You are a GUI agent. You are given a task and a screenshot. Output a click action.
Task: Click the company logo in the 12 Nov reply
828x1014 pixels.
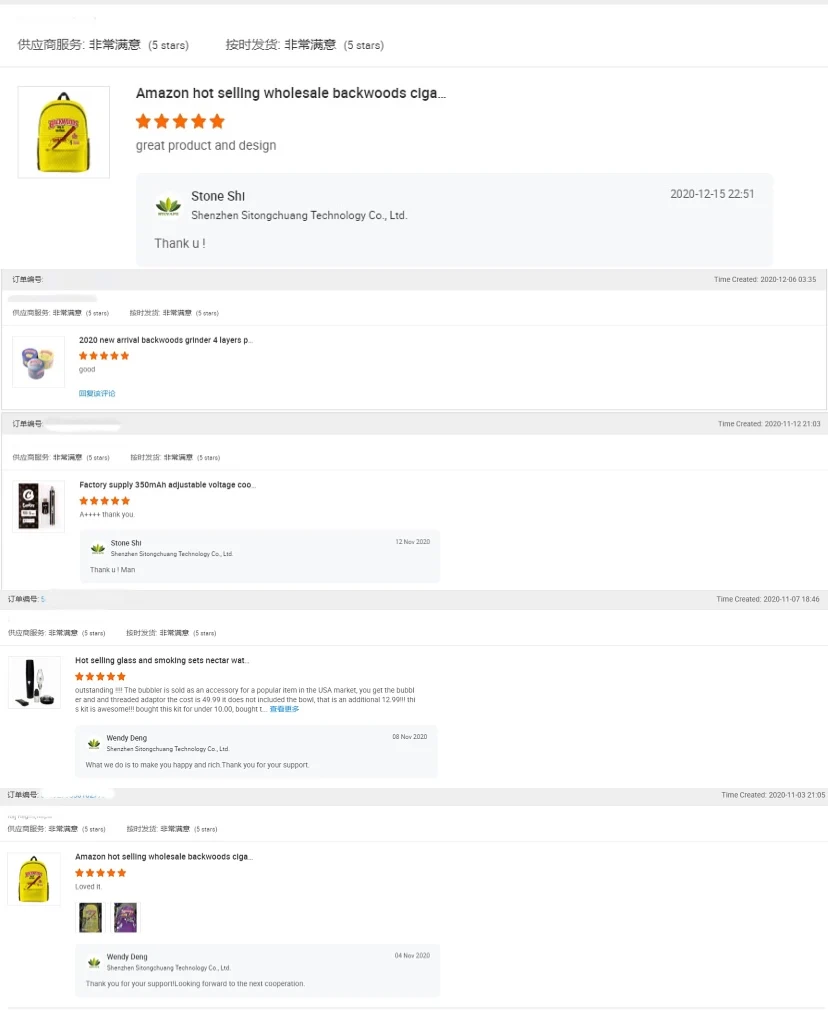[98, 548]
